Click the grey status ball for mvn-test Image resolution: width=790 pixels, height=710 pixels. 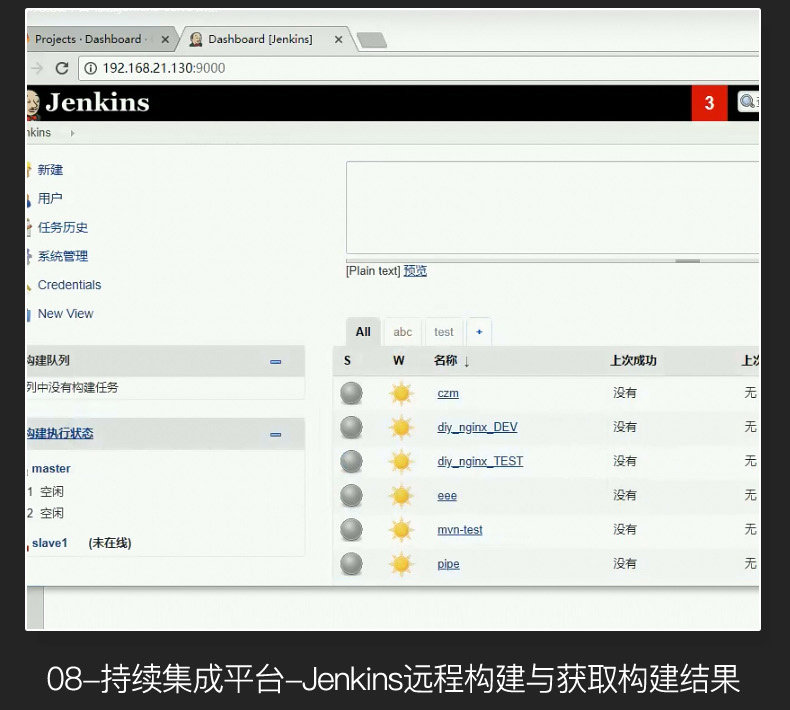(x=351, y=530)
